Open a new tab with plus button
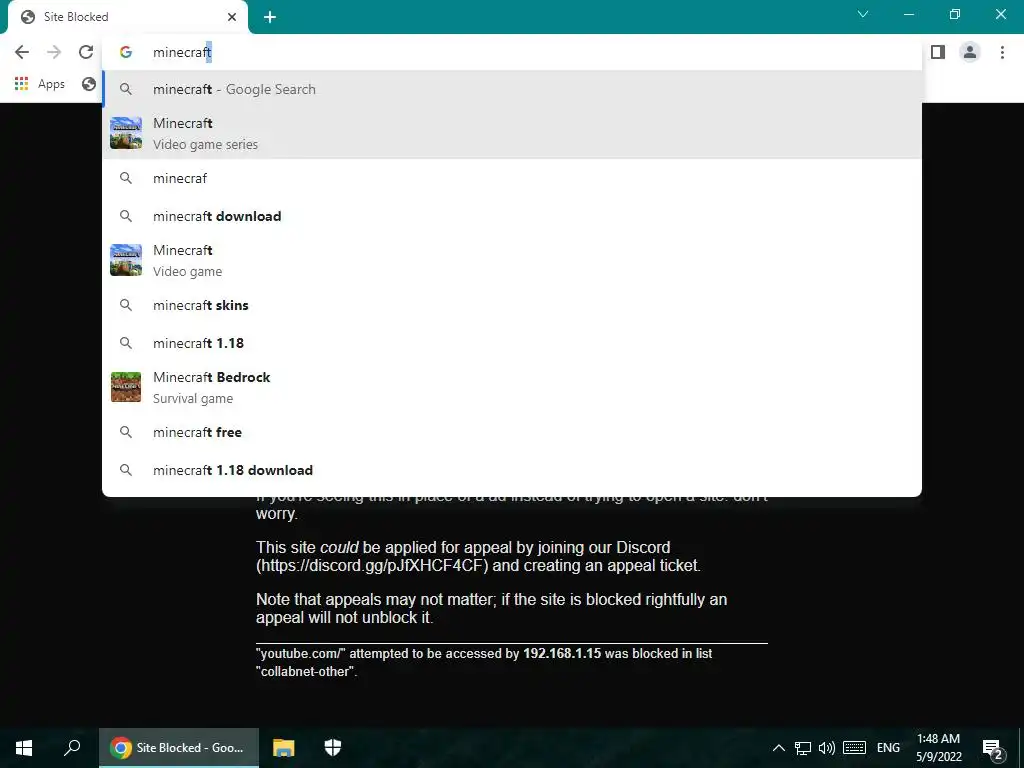Screen dimensions: 1024x768 coord(270,17)
